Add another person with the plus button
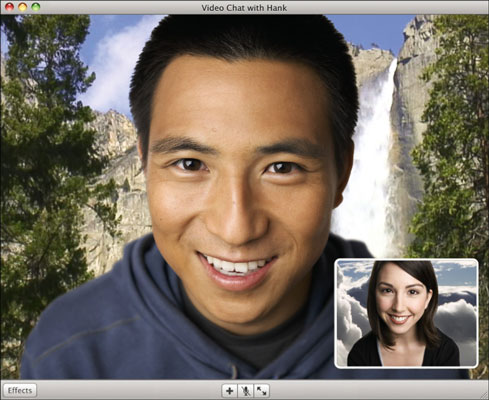This screenshot has height=400, width=489. click(x=229, y=391)
